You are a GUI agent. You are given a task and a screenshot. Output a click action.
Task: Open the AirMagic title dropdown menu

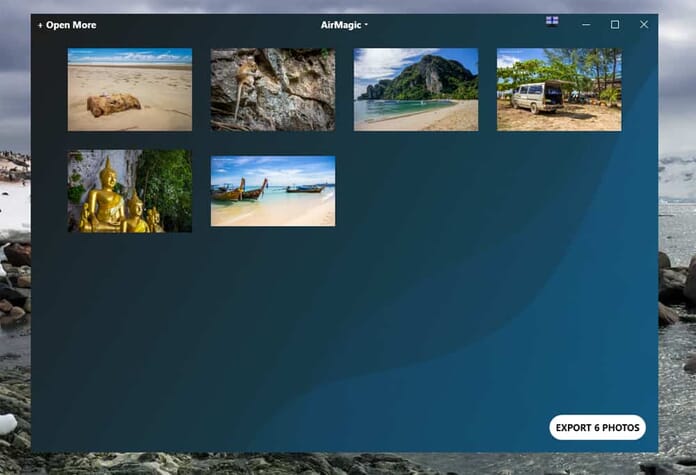(x=344, y=25)
